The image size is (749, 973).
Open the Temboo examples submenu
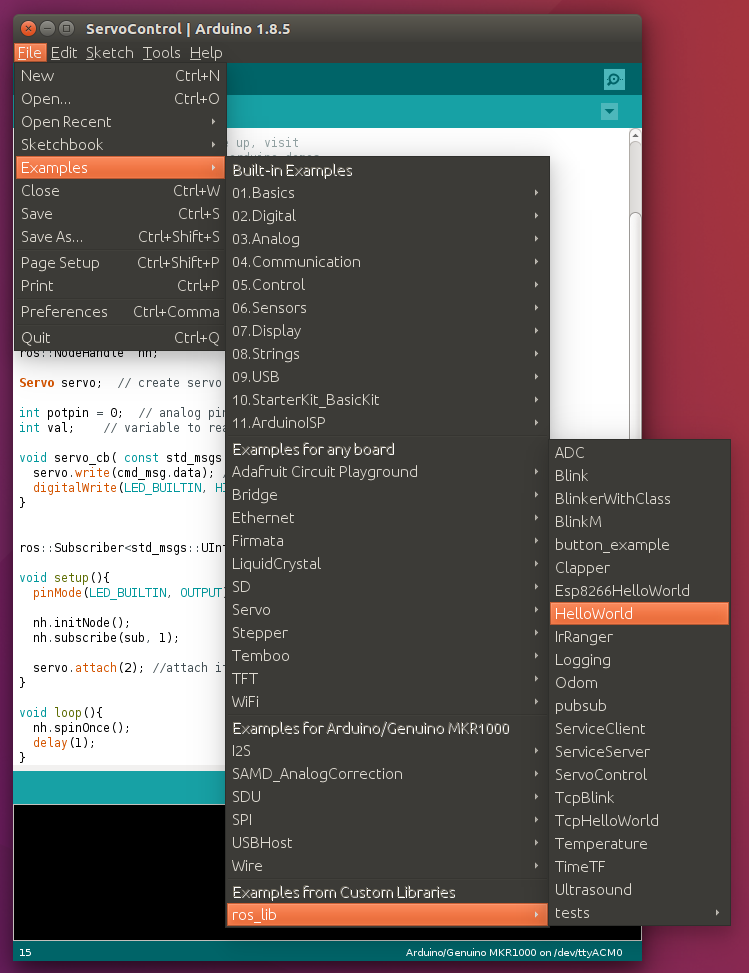coord(387,655)
